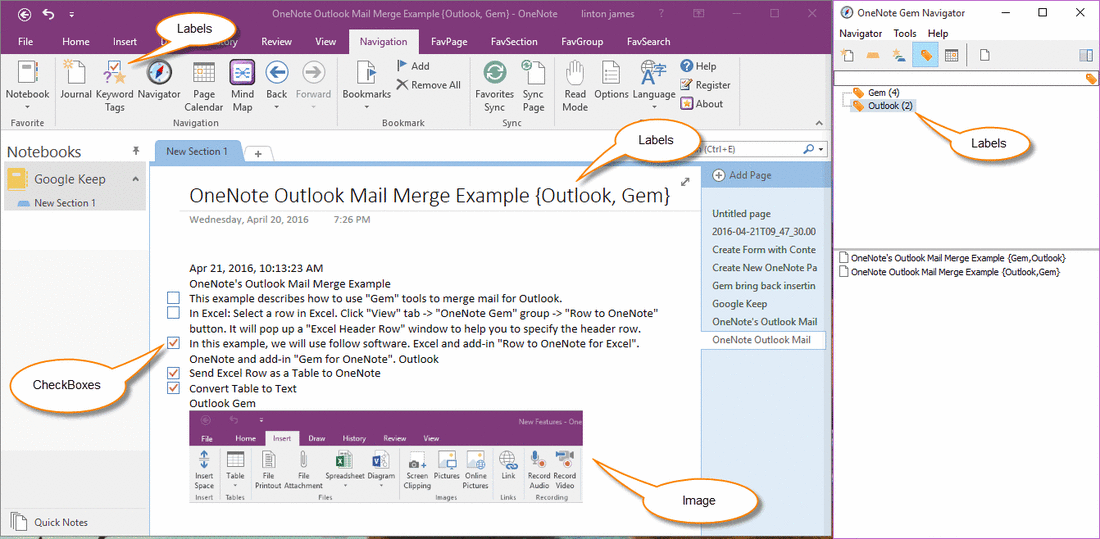This screenshot has height=539, width=1100.
Task: Open the Options ribbon button
Action: [x=611, y=81]
